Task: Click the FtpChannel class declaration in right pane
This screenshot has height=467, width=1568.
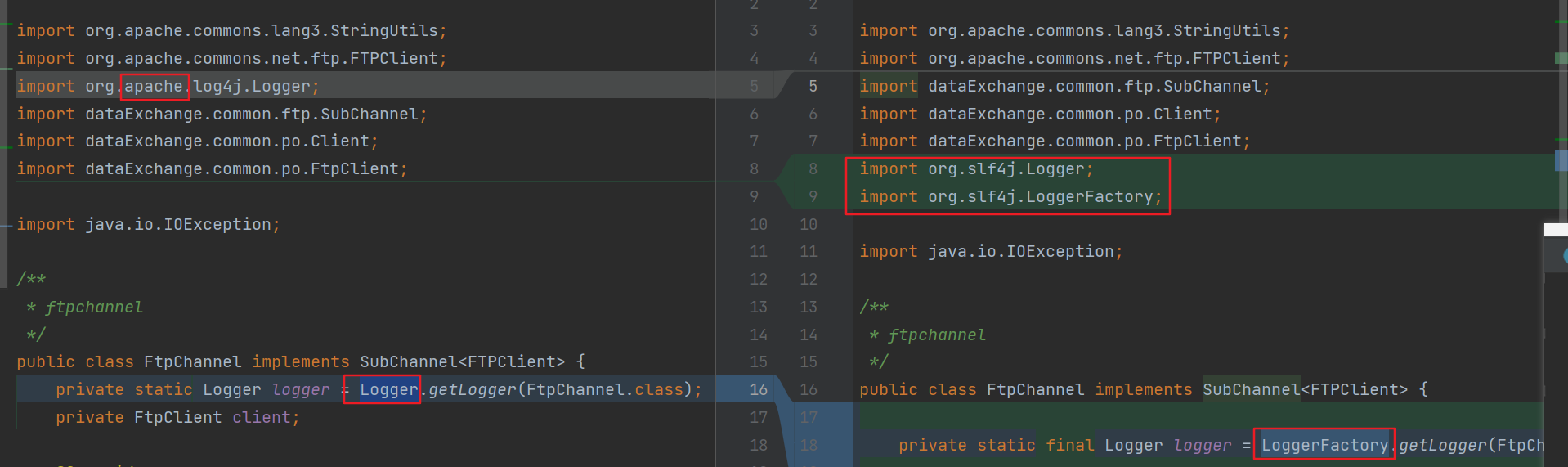Action: (x=1144, y=389)
